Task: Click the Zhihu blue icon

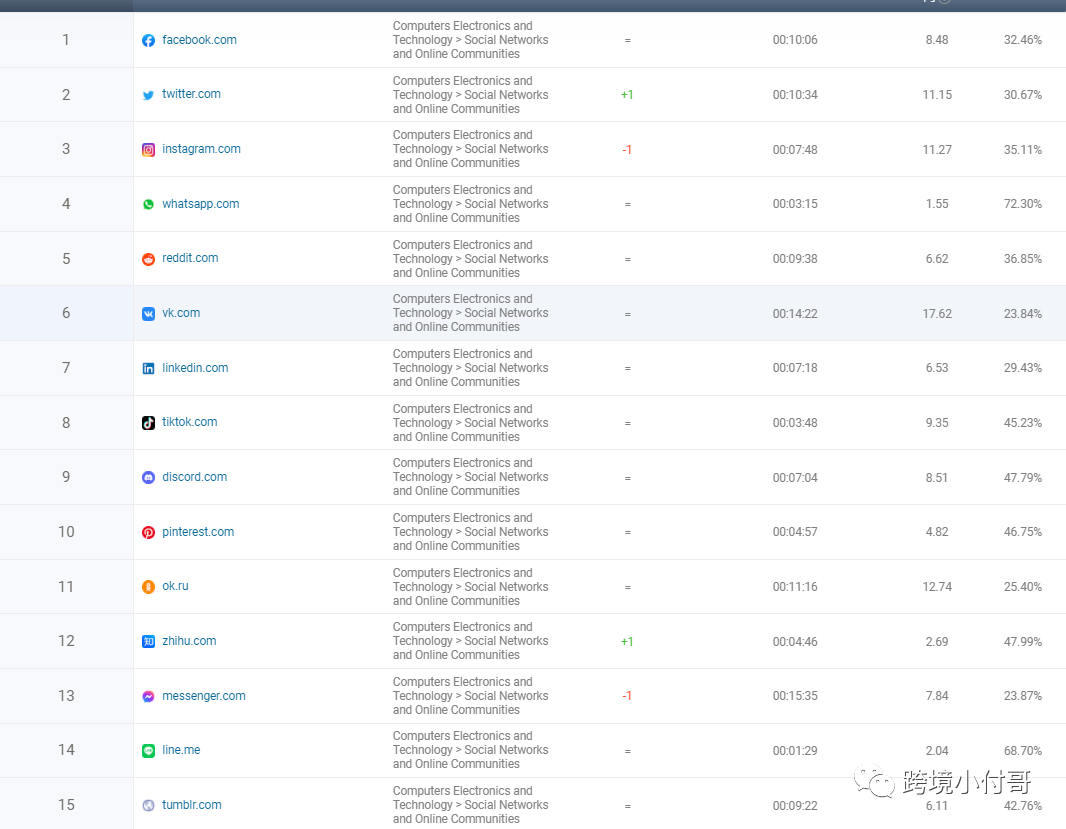Action: pyautogui.click(x=148, y=642)
